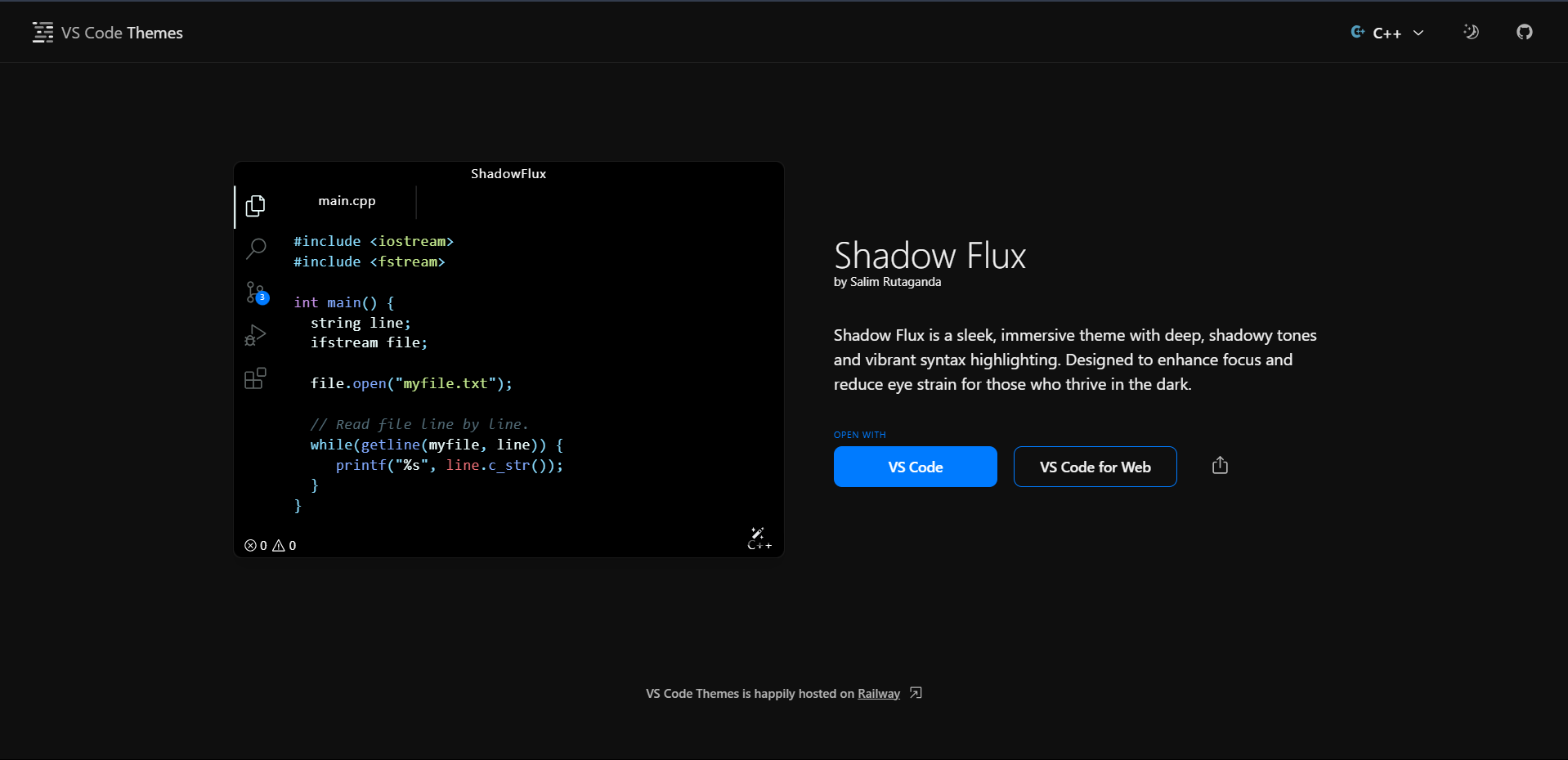Click the '#include <fstream>' code line
The width and height of the screenshot is (1568, 760).
click(370, 262)
